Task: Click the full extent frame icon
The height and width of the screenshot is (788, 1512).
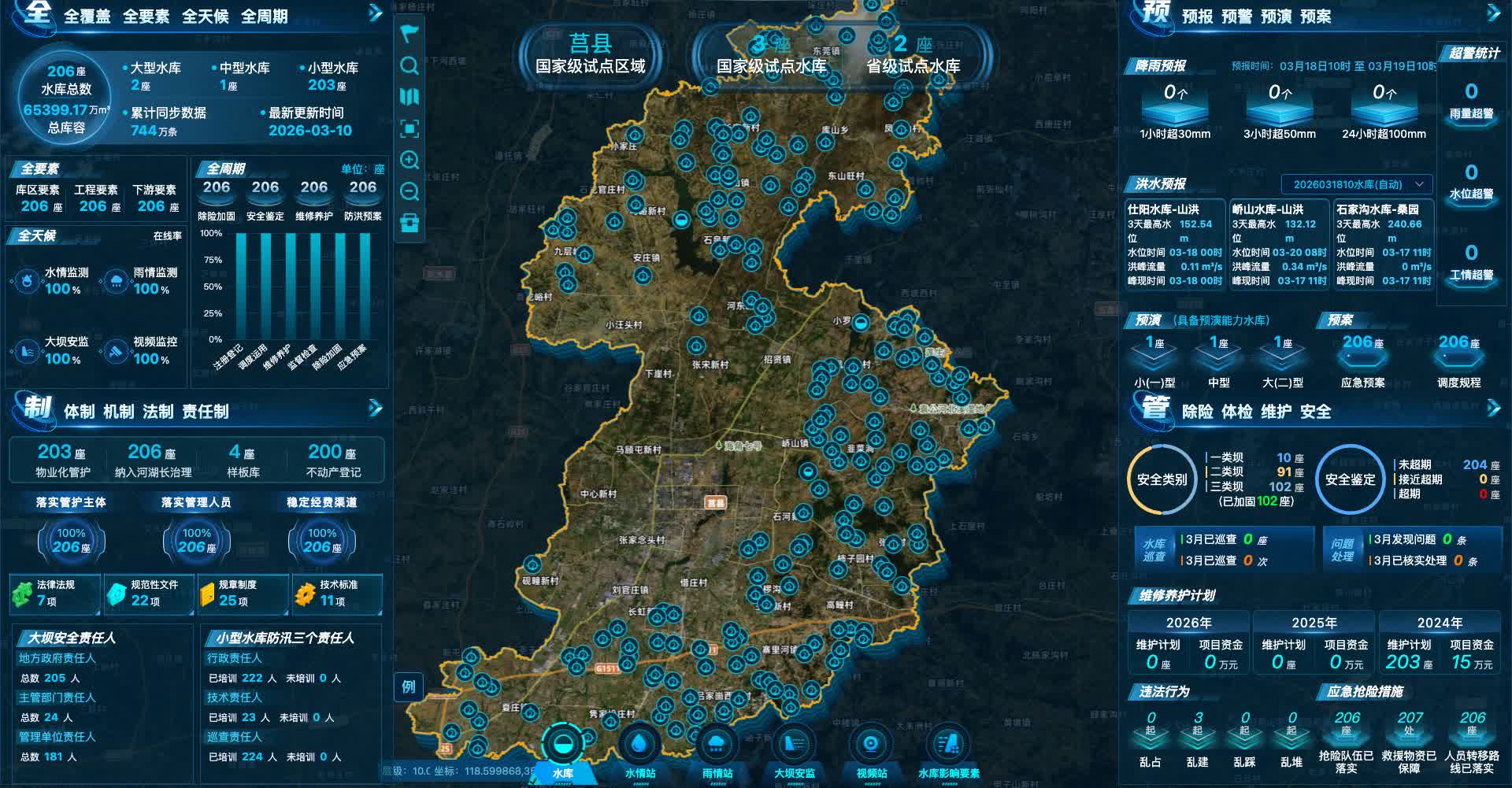Action: tap(409, 128)
